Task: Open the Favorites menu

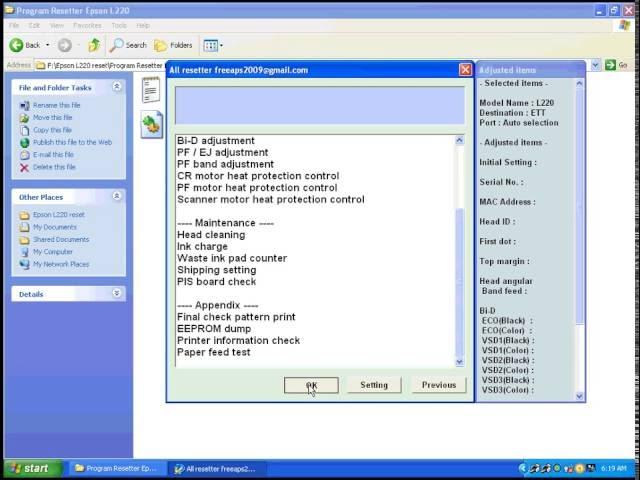Action: 87,25
